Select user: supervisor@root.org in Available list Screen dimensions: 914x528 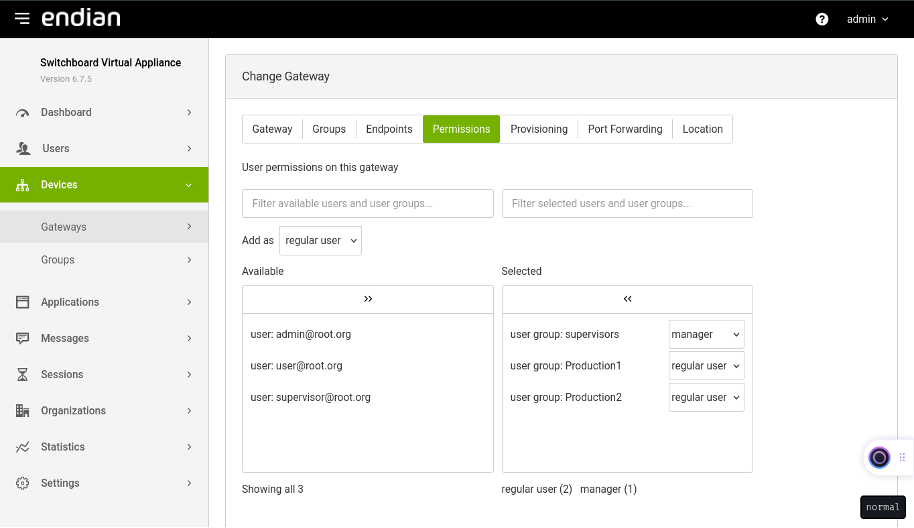pos(310,397)
